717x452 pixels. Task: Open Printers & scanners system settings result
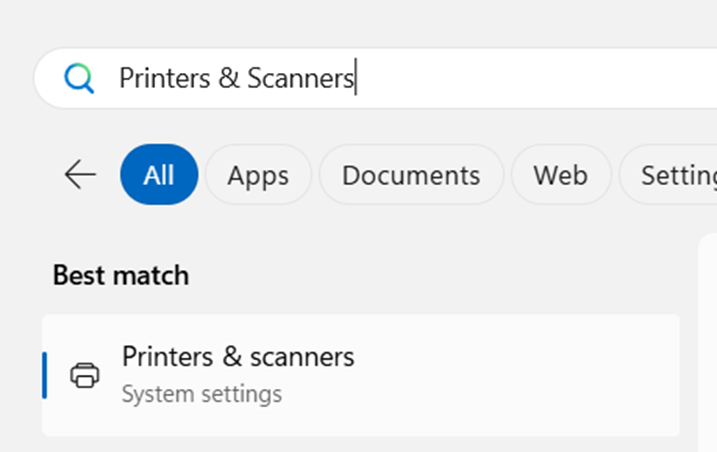click(x=360, y=375)
